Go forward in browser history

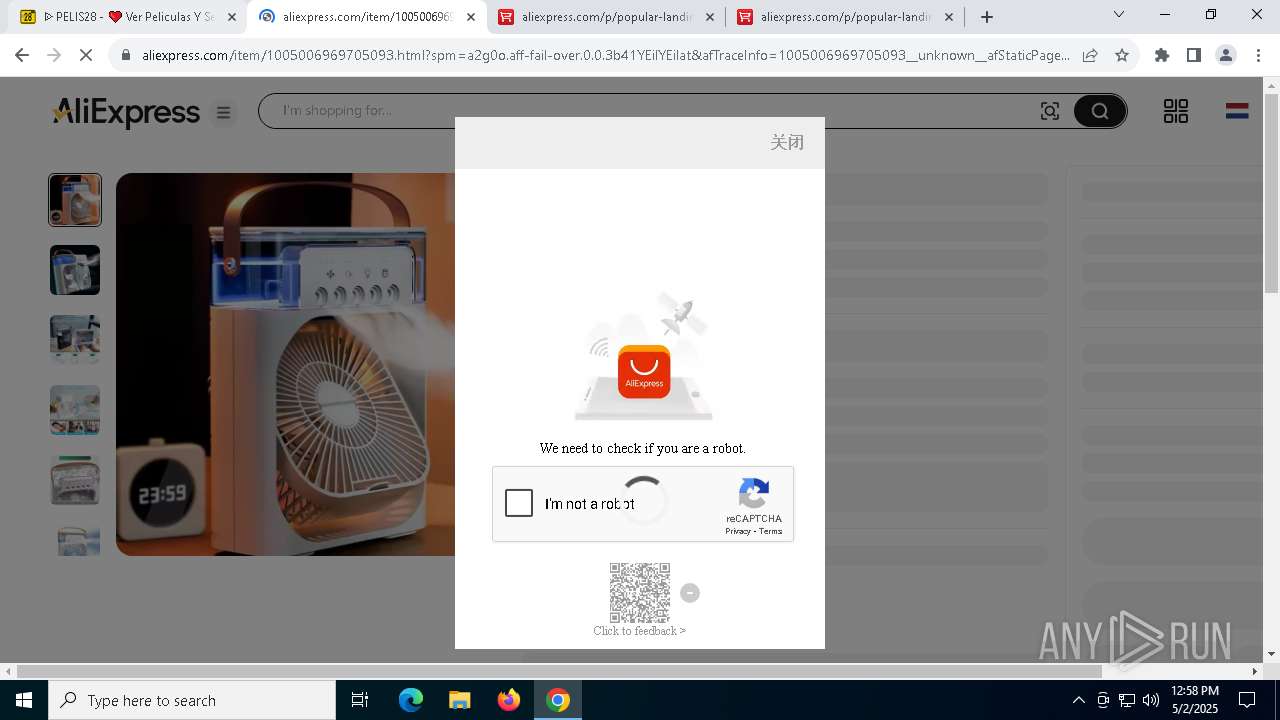click(x=54, y=55)
